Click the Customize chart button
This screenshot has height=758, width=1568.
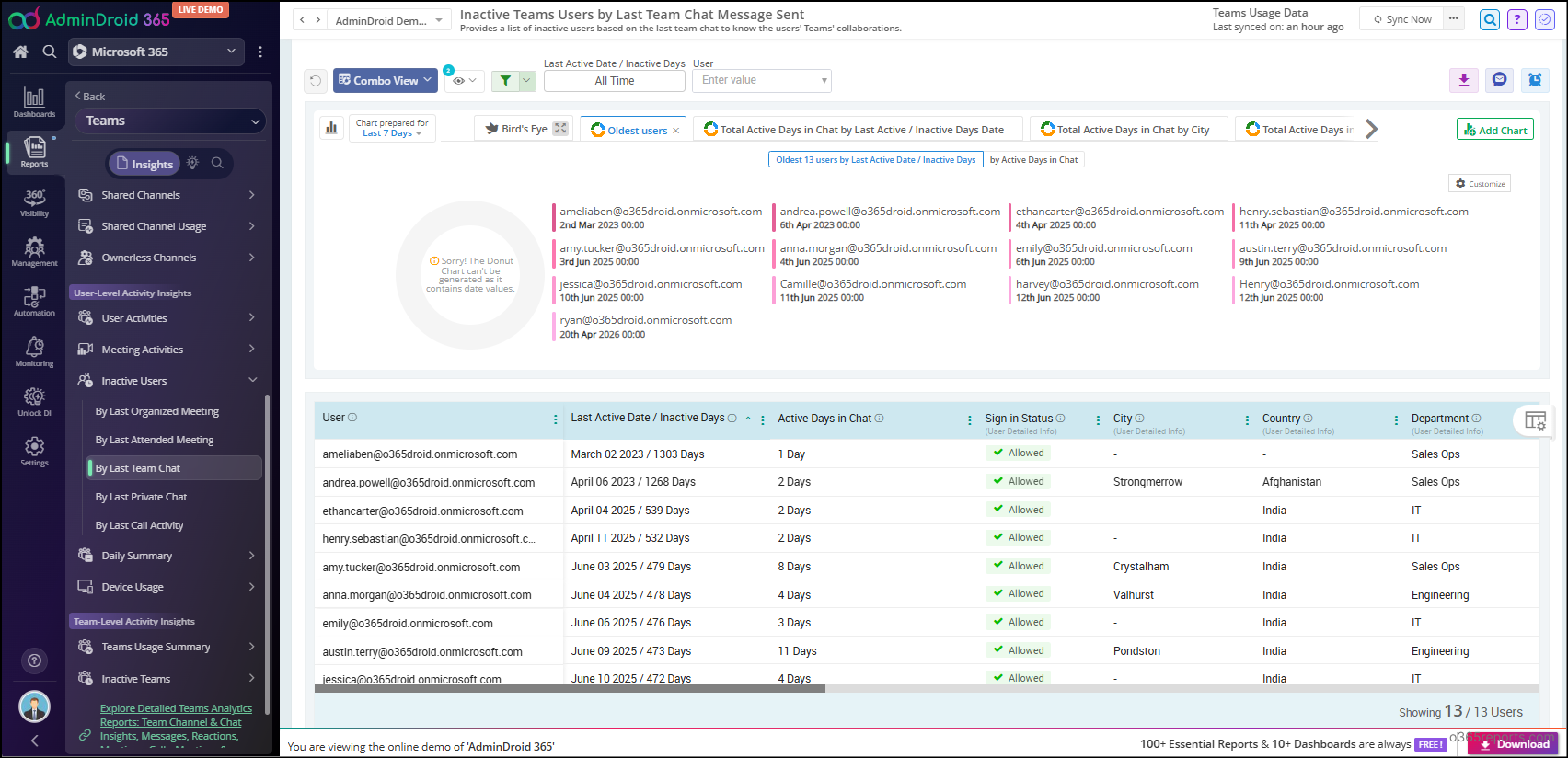pyautogui.click(x=1480, y=184)
